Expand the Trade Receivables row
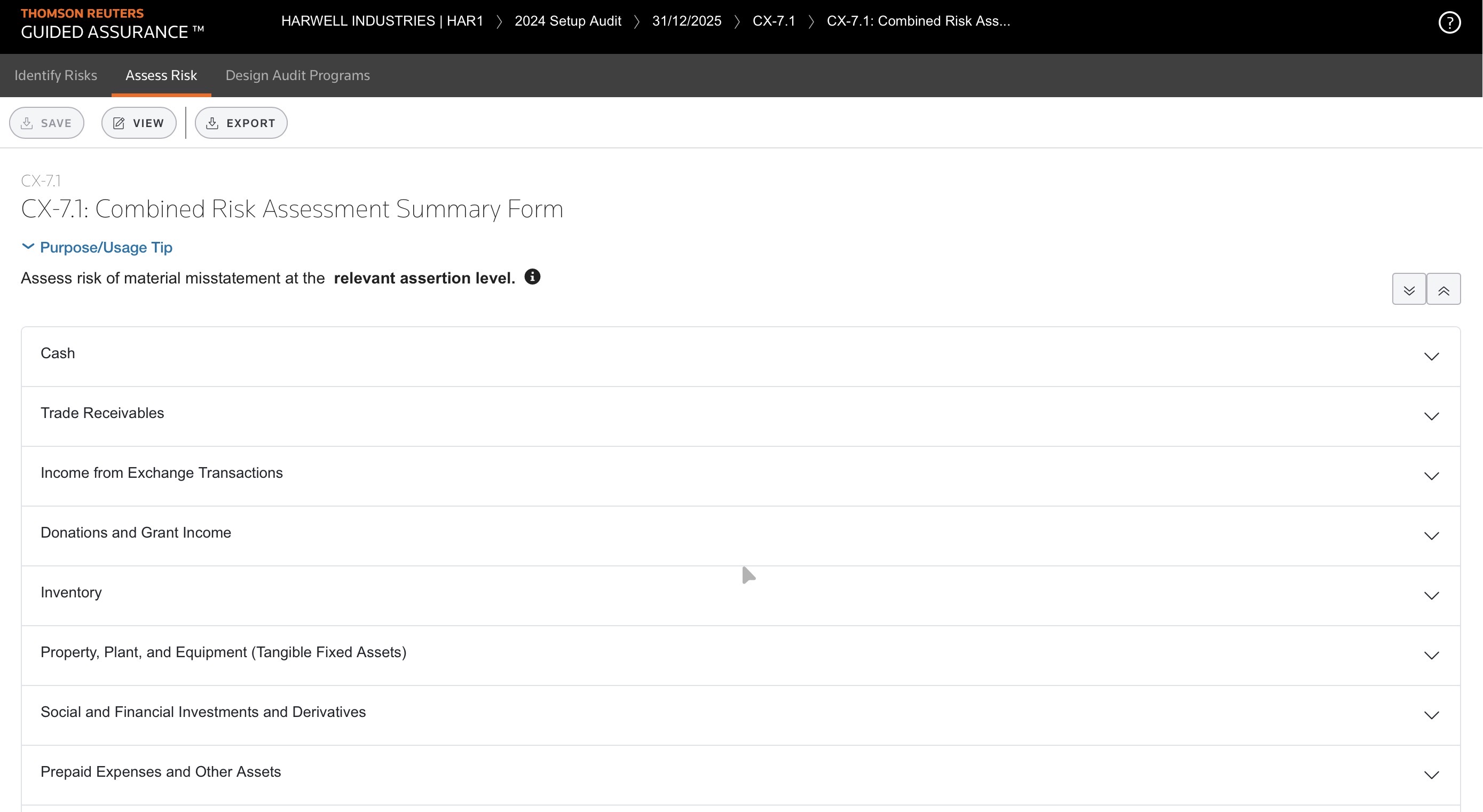1483x812 pixels. click(x=1431, y=416)
